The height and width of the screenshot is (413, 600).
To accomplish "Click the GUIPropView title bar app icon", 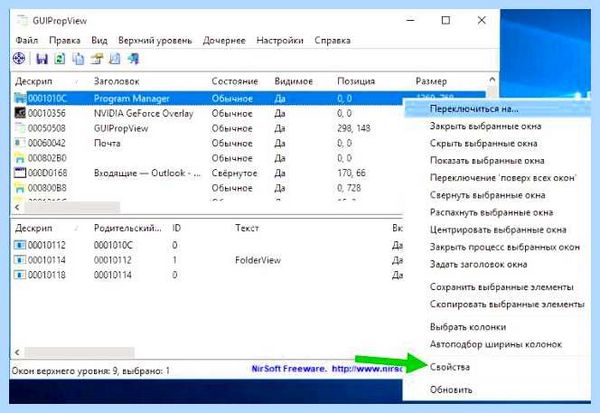I will (23, 20).
